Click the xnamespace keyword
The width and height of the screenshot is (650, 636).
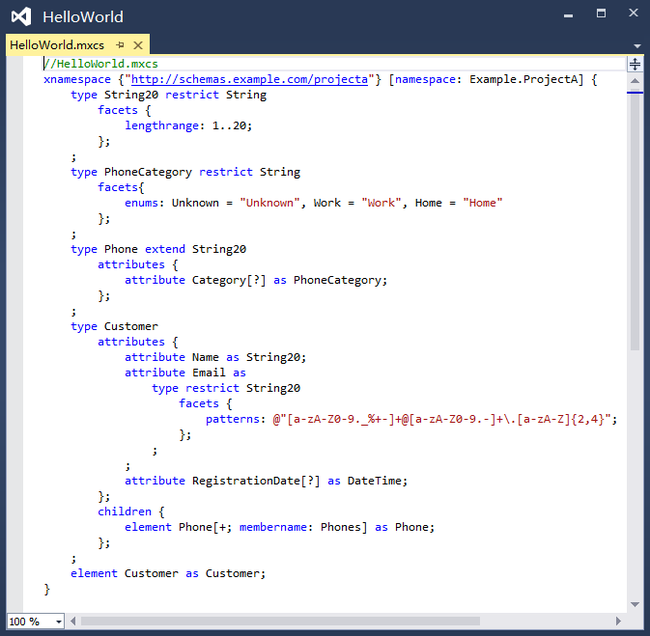point(77,79)
